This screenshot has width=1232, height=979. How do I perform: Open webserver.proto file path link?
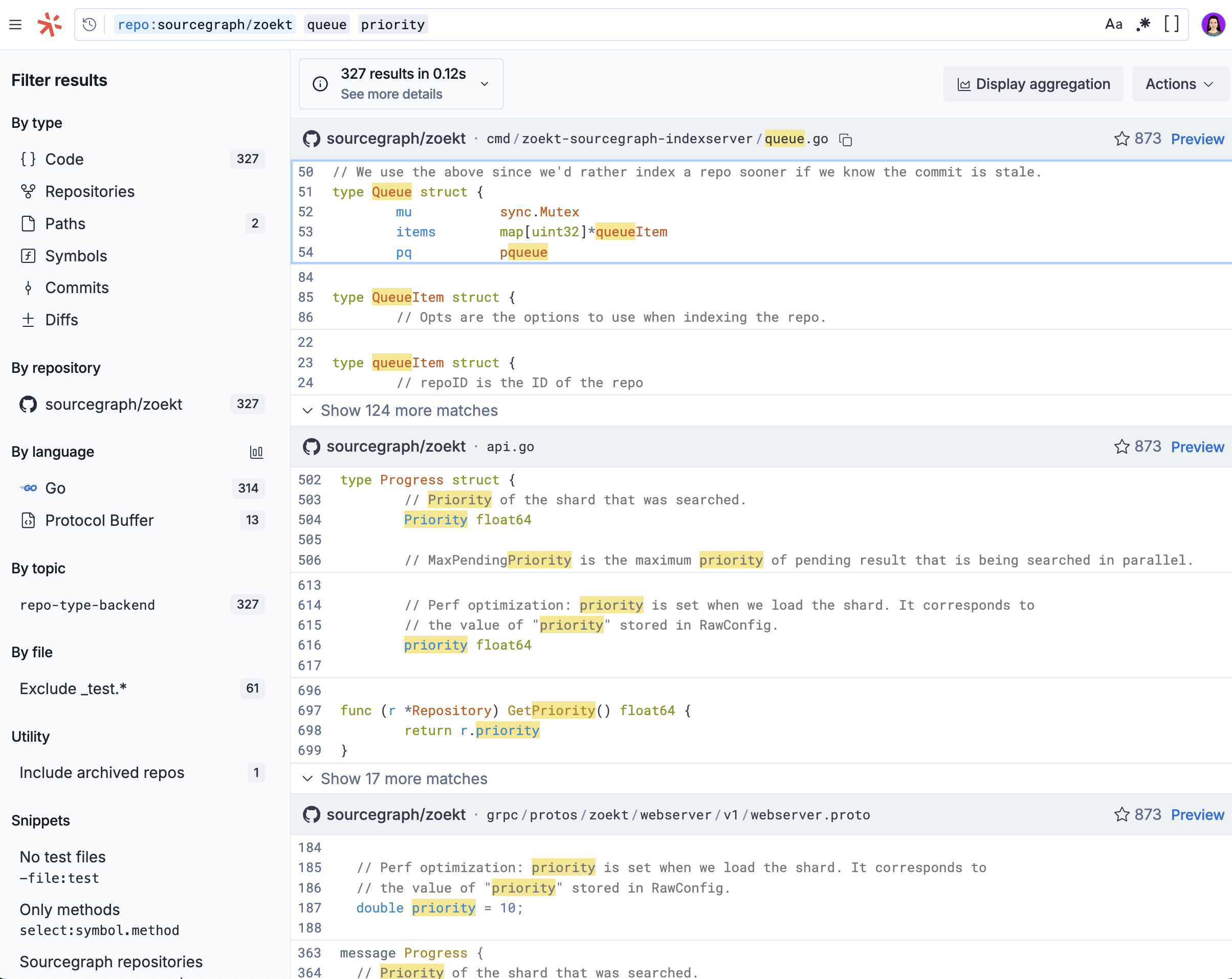(x=678, y=814)
